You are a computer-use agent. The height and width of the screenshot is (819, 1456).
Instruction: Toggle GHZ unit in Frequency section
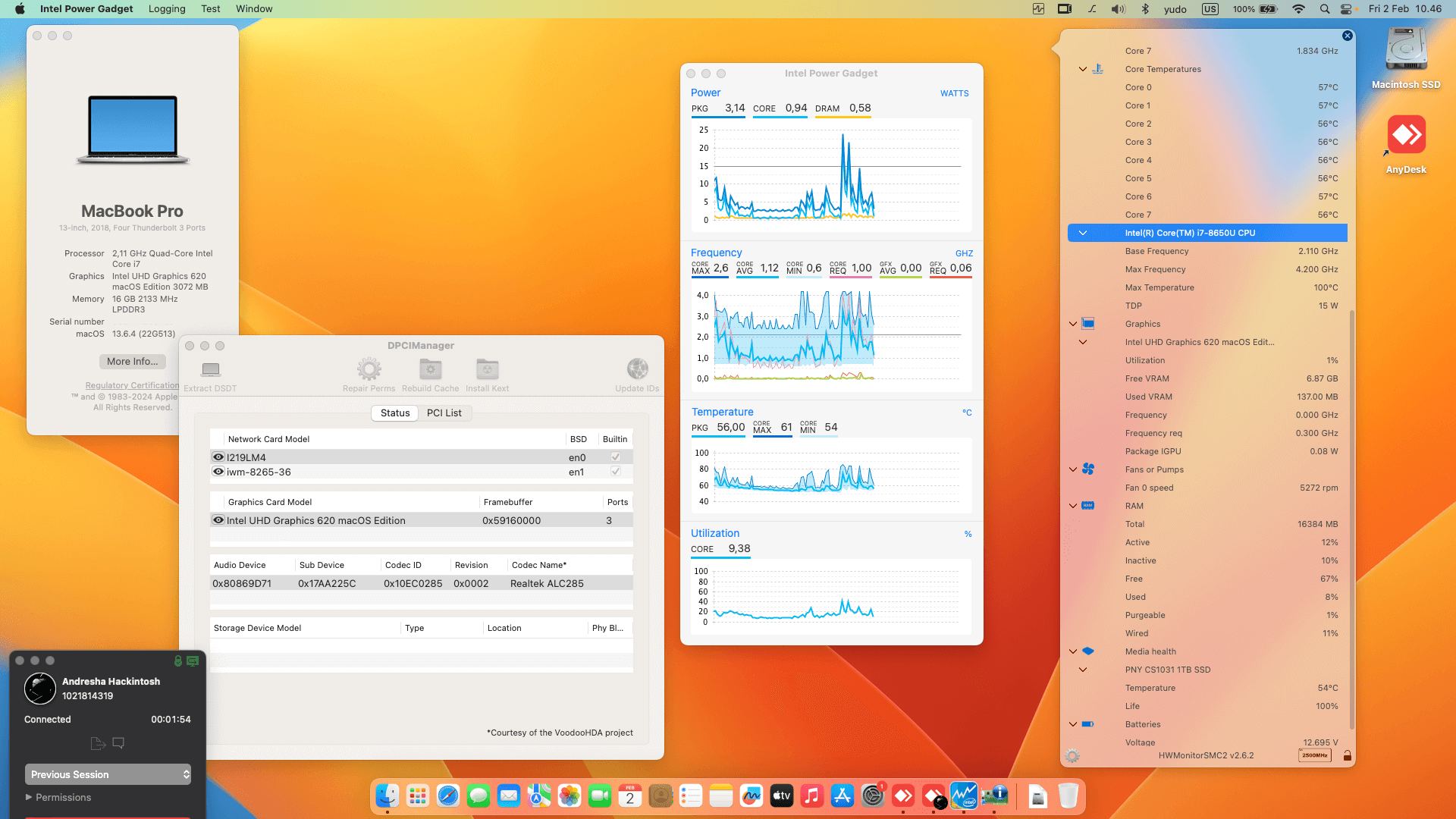964,253
